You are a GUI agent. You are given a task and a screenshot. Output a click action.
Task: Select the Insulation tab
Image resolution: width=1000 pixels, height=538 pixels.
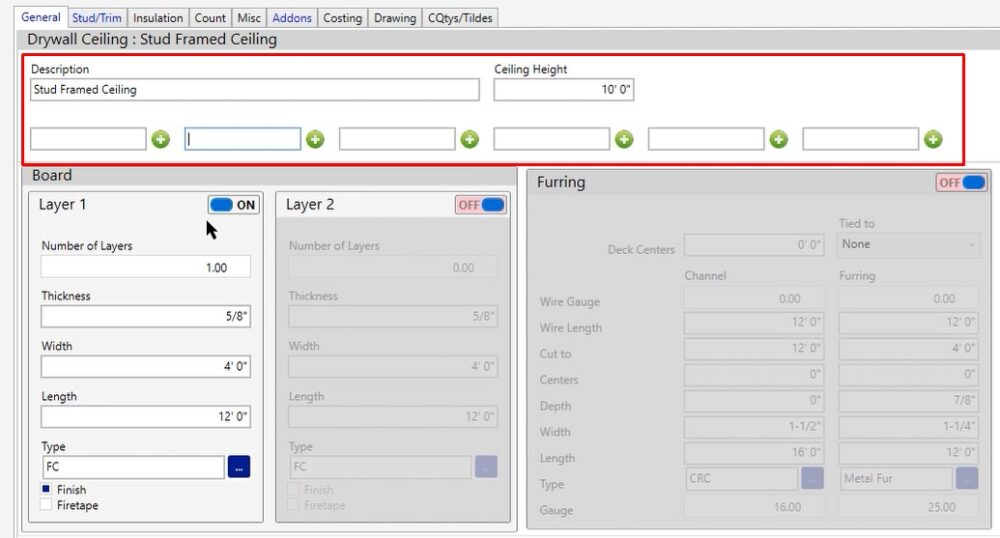(158, 18)
